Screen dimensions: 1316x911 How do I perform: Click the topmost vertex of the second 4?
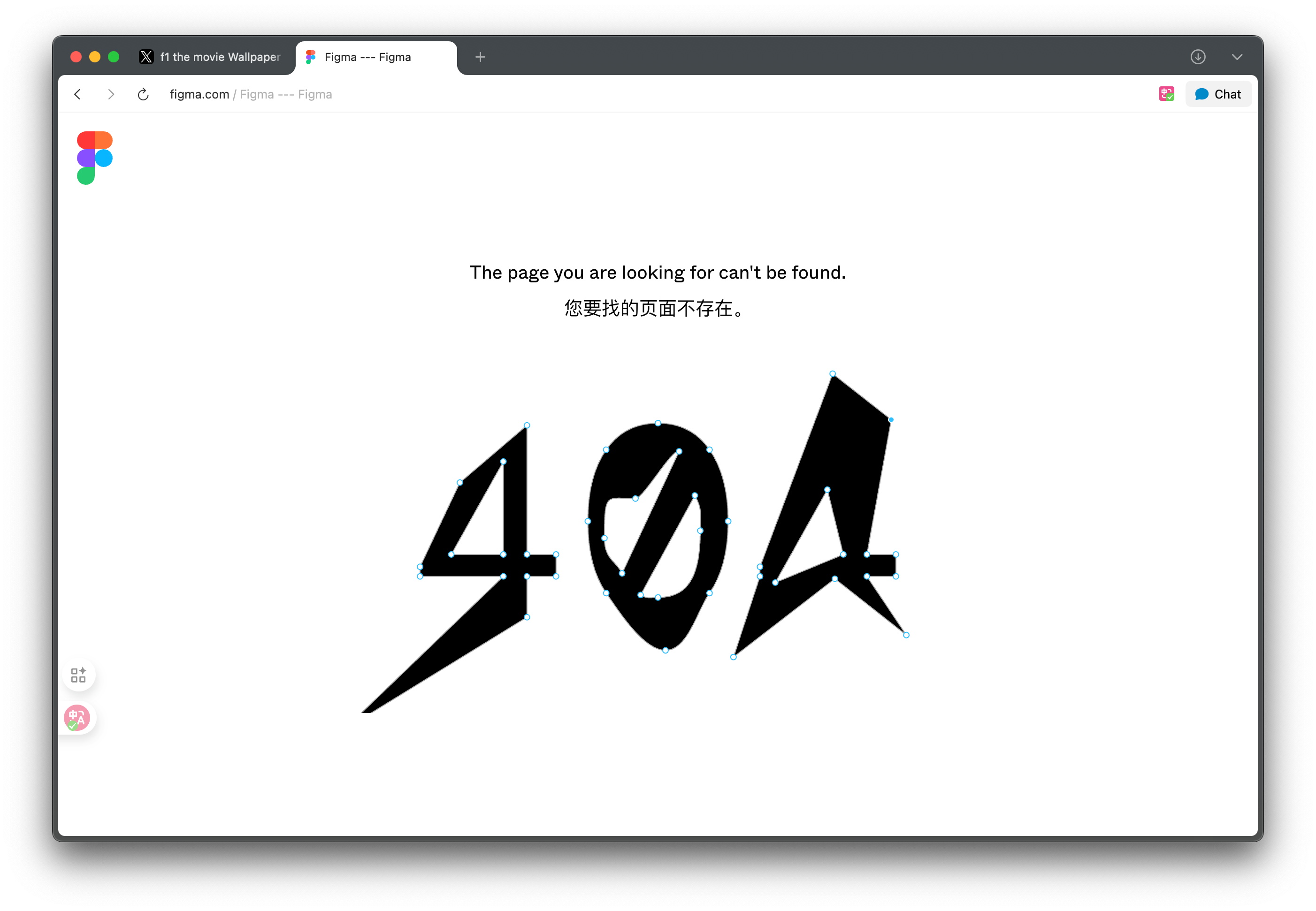click(833, 374)
